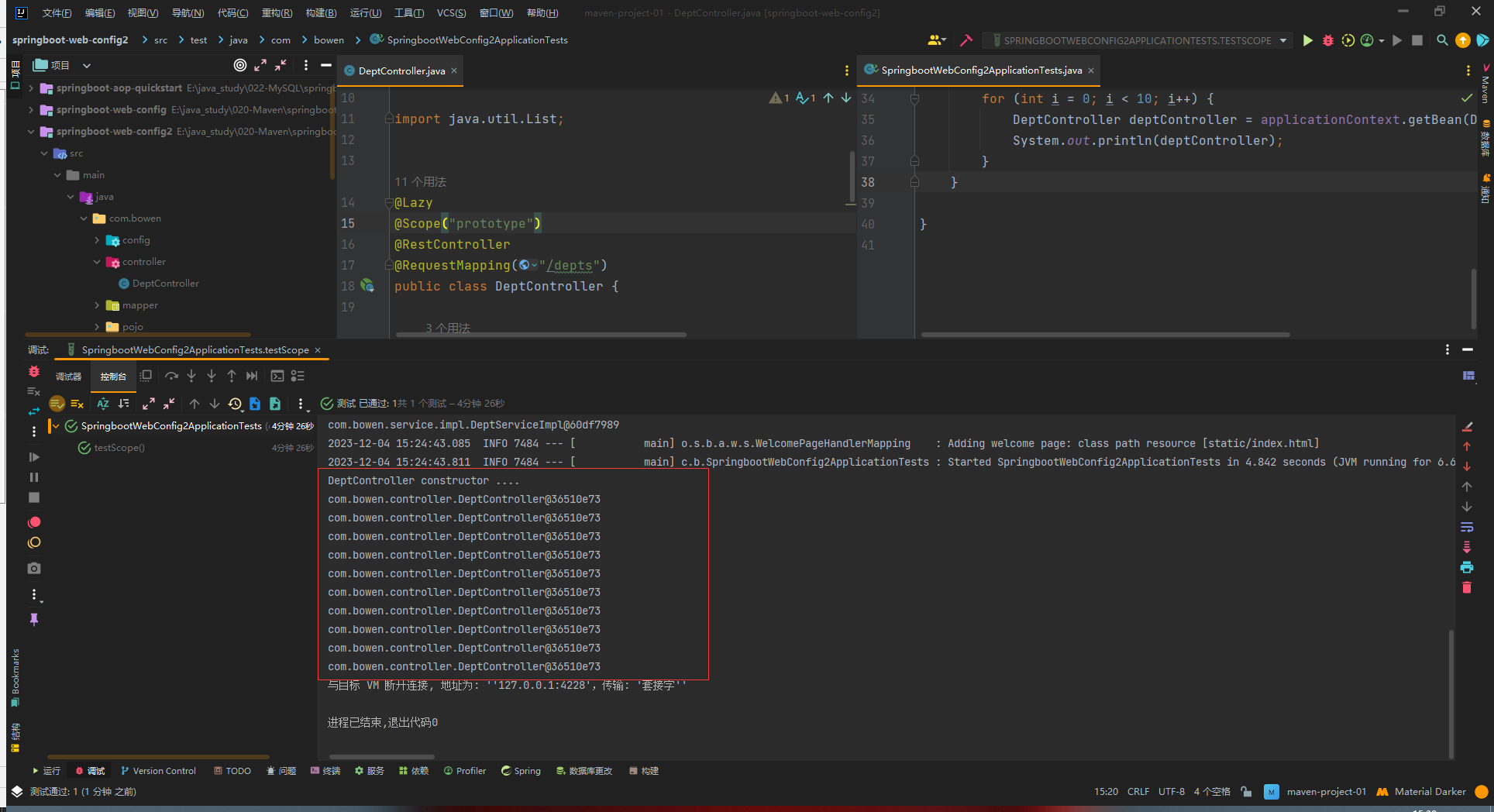Click UTF-8 encoding in status bar
1494x812 pixels.
1171,791
